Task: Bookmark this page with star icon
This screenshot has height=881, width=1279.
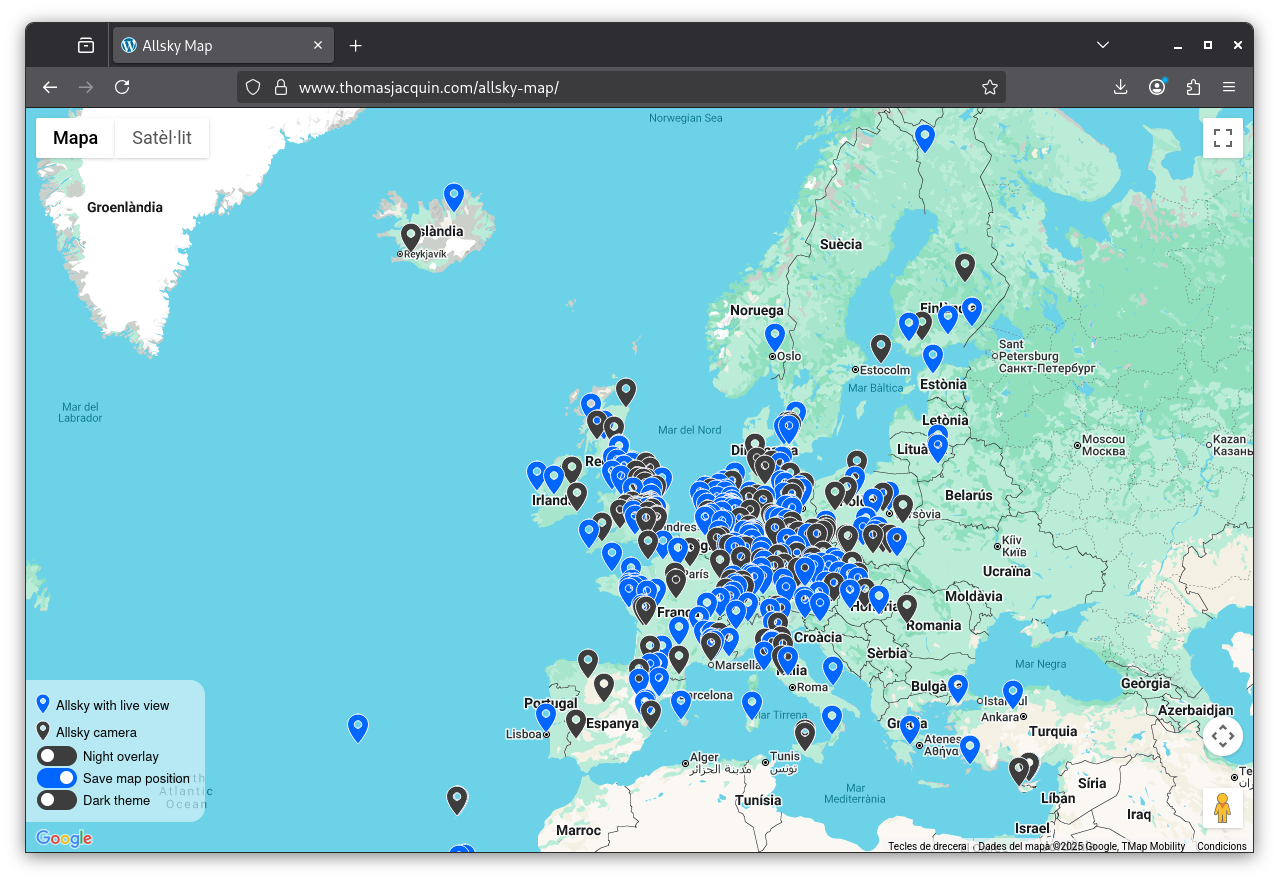Action: pos(989,87)
